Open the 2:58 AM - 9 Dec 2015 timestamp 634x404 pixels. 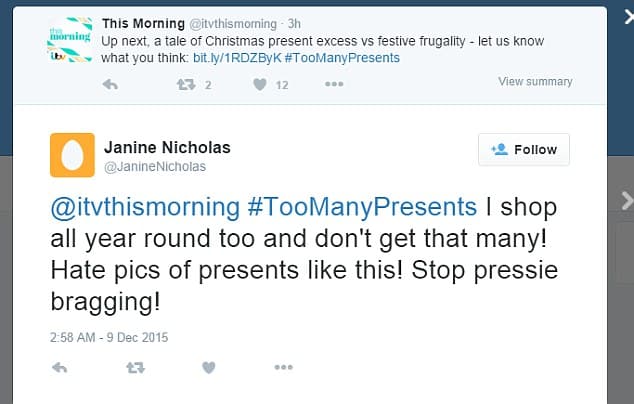point(109,337)
